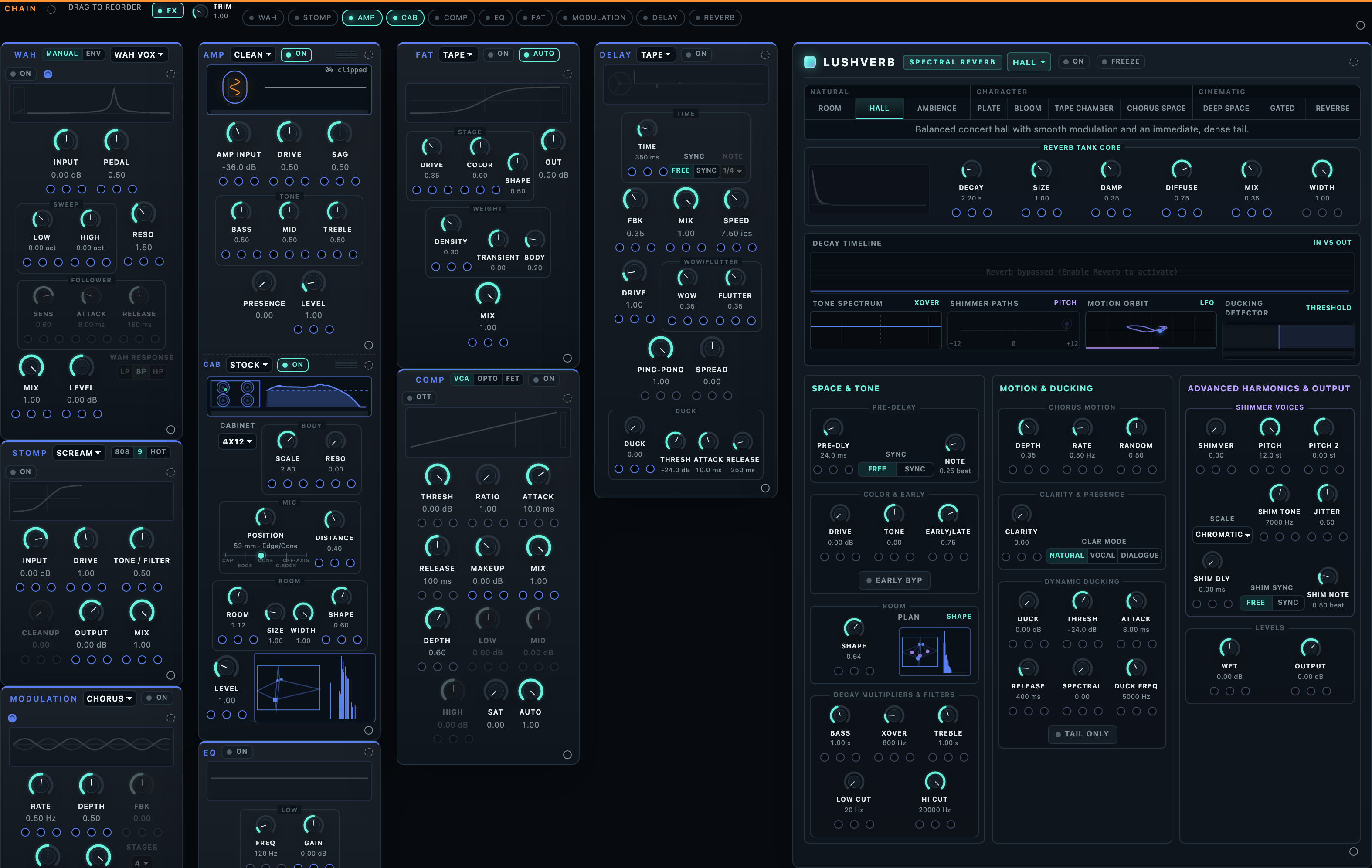
Task: Select the DEEP SPACE reverb tab
Action: pos(1226,108)
